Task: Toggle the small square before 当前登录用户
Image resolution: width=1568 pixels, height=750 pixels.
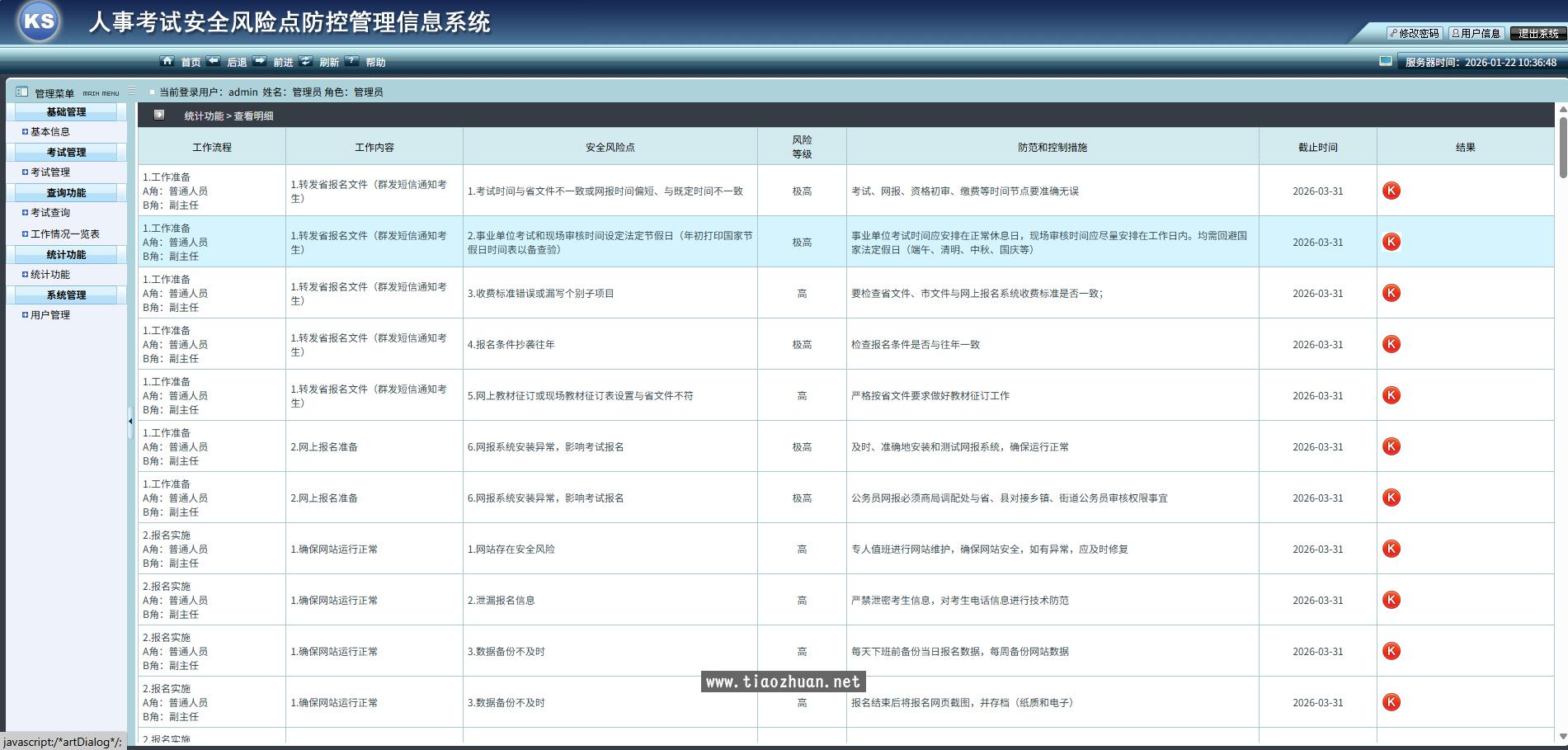Action: tap(151, 92)
